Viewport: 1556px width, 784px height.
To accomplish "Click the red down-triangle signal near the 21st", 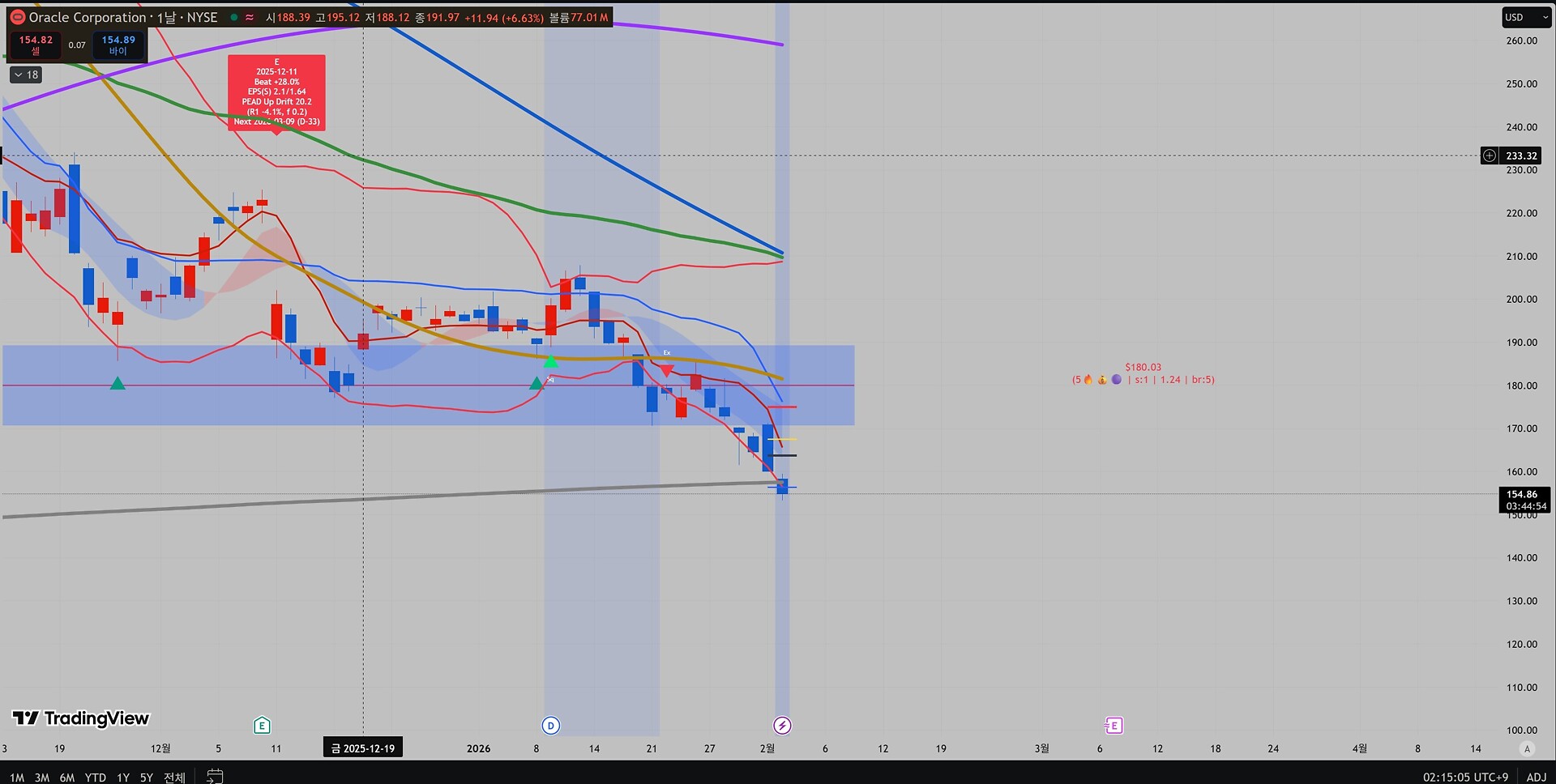I will (666, 370).
